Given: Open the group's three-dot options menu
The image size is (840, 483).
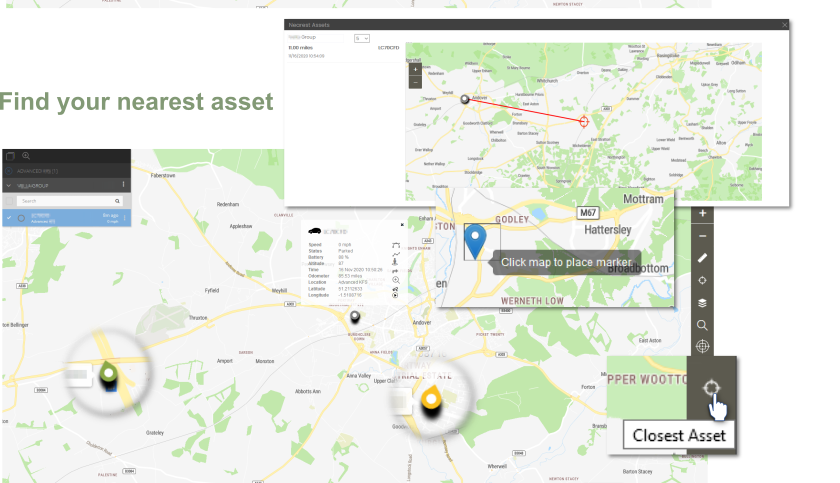Looking at the screenshot, I should [x=123, y=185].
